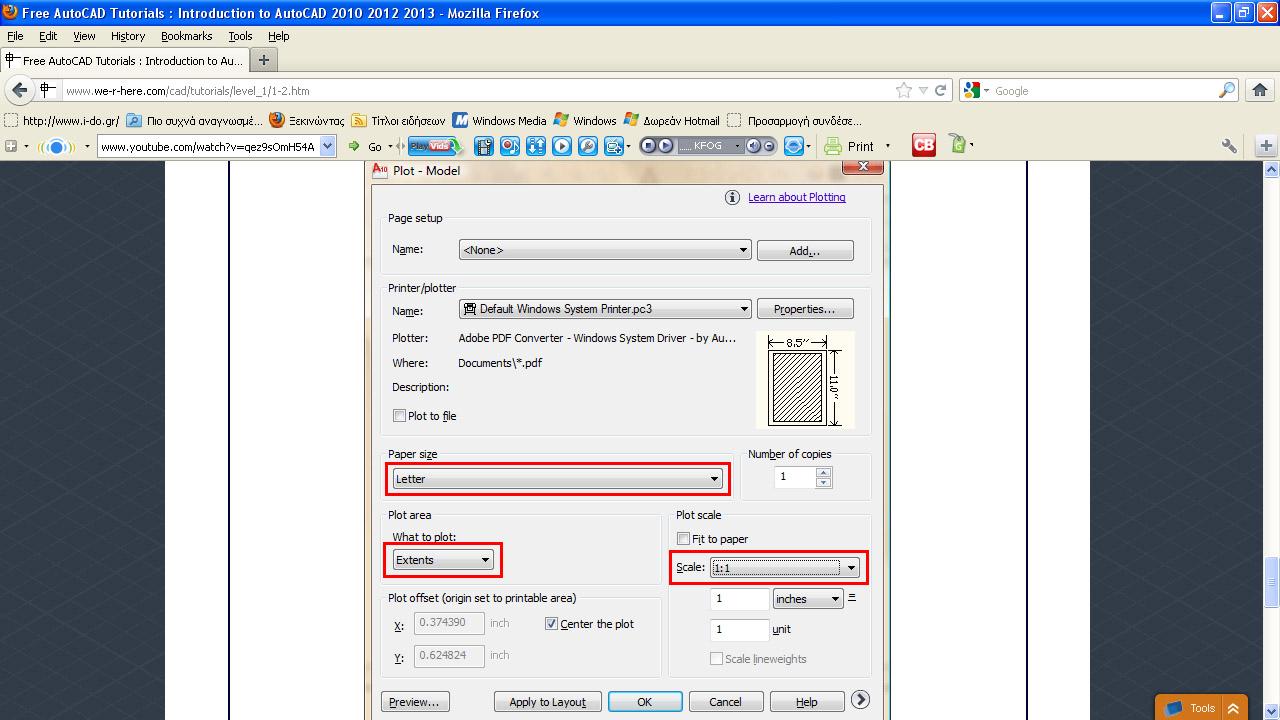Click the scale inches value field

[x=739, y=599]
